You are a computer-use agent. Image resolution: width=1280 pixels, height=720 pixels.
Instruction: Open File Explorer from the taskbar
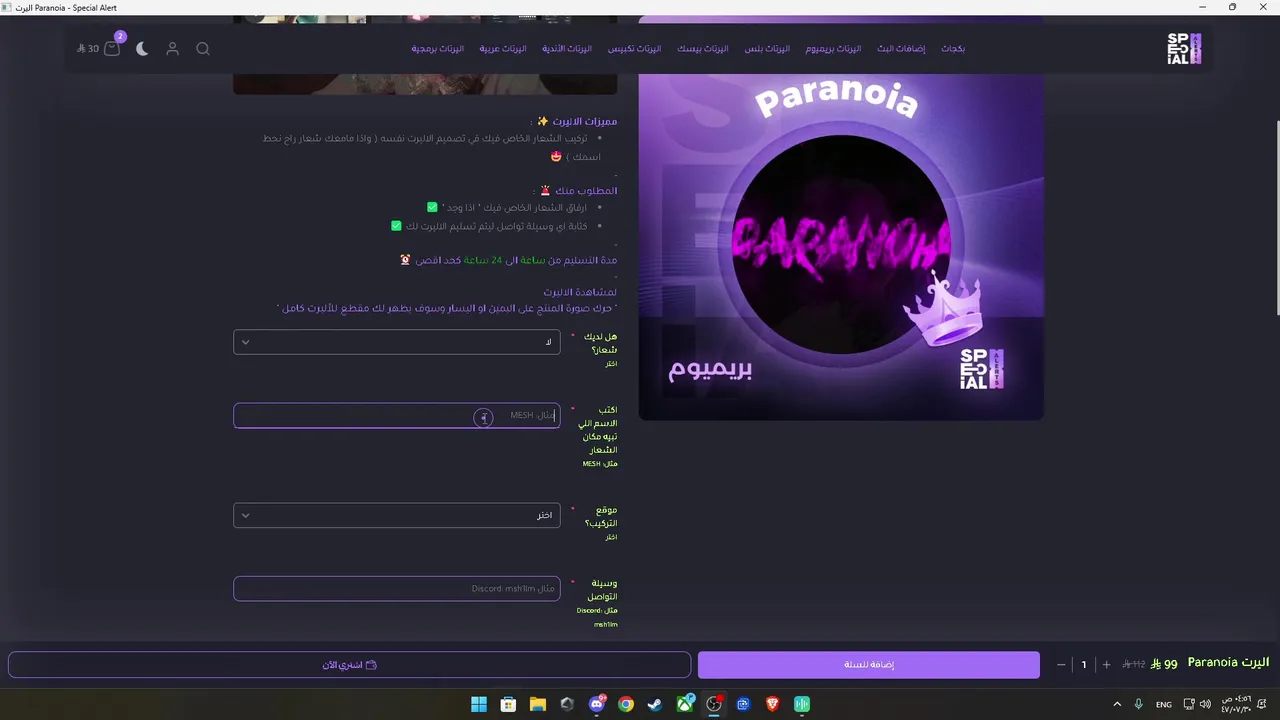coord(538,704)
